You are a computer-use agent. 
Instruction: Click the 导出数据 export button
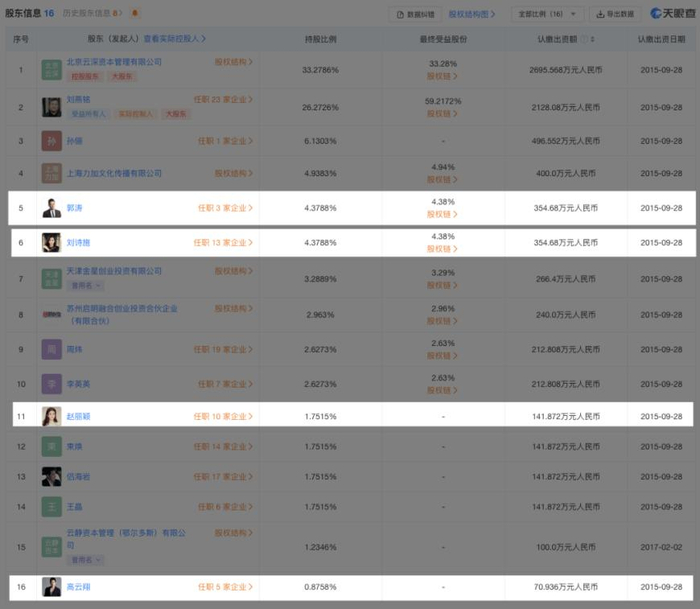(615, 14)
